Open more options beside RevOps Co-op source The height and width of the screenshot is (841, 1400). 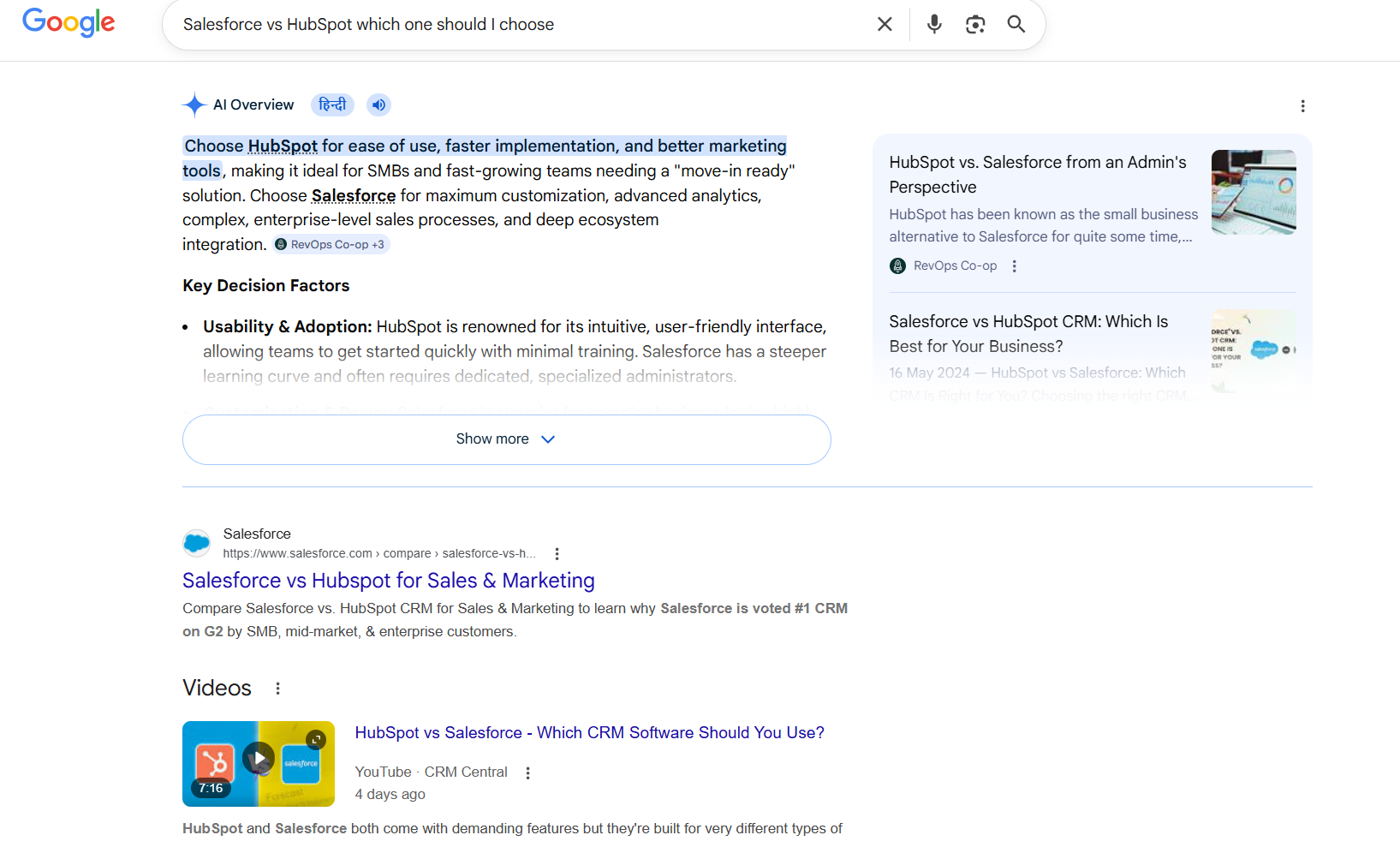[1014, 266]
